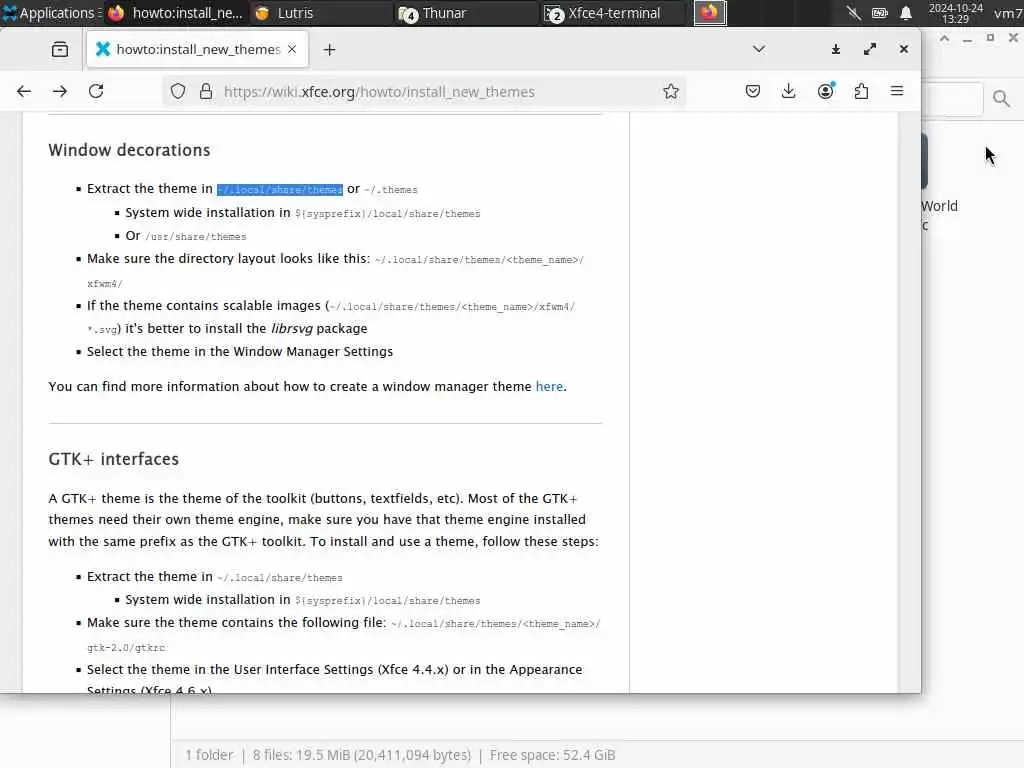Screen dimensions: 1024x768
Task: Follow the 'here' link about window manager themes
Action: [549, 387]
